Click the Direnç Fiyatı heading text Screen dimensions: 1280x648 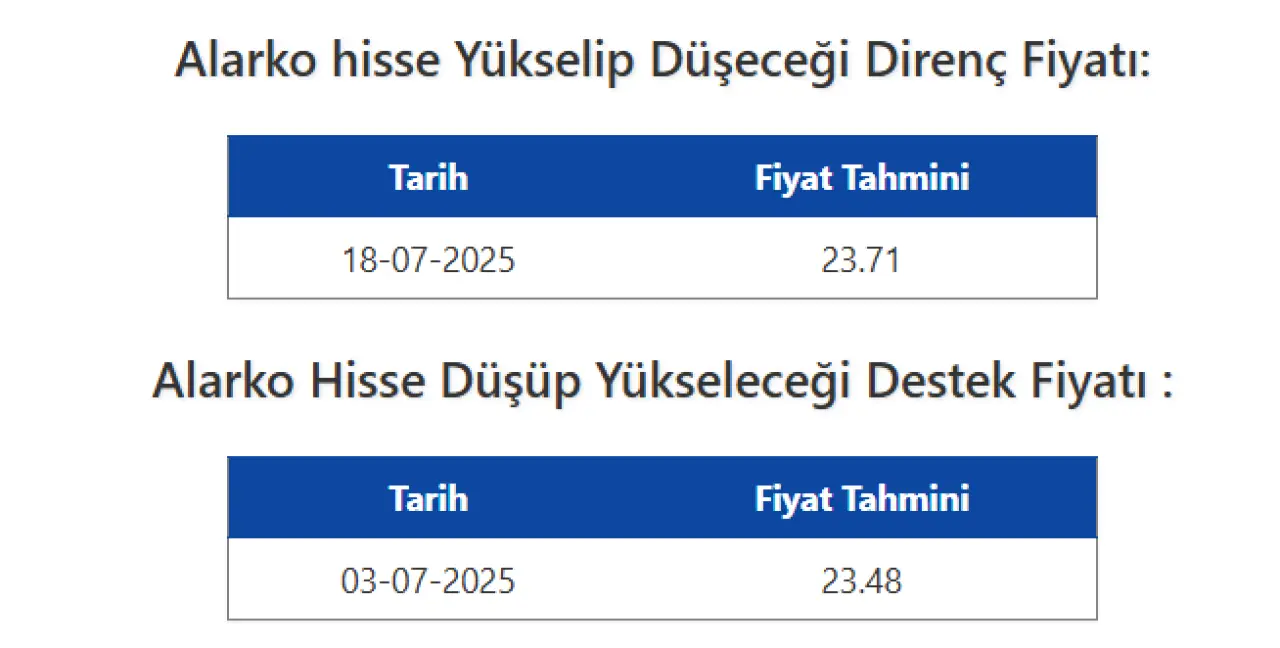tap(663, 63)
